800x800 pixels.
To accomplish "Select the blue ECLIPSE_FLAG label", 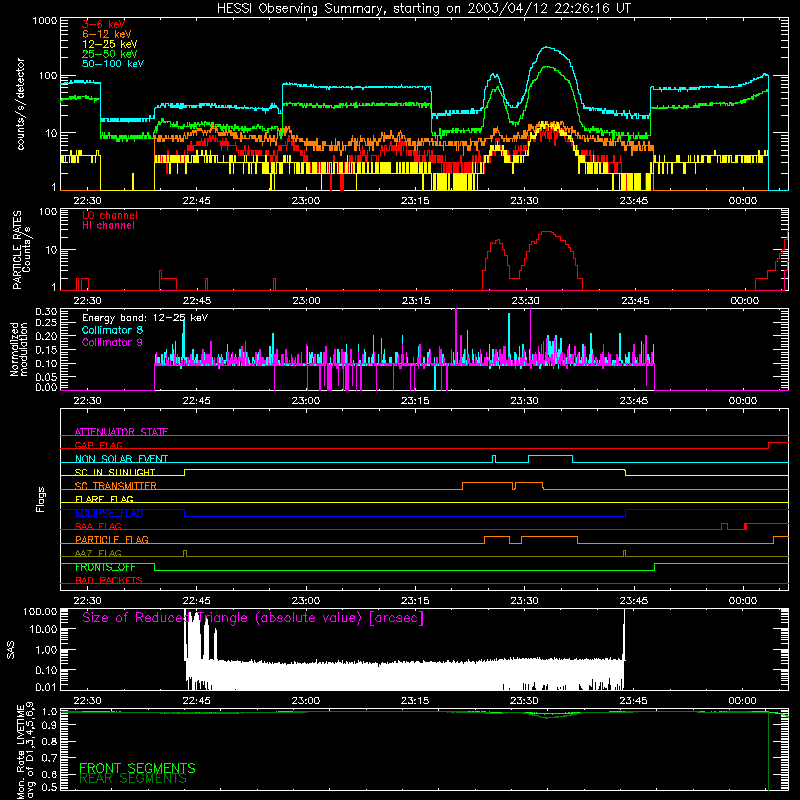I will pos(109,513).
